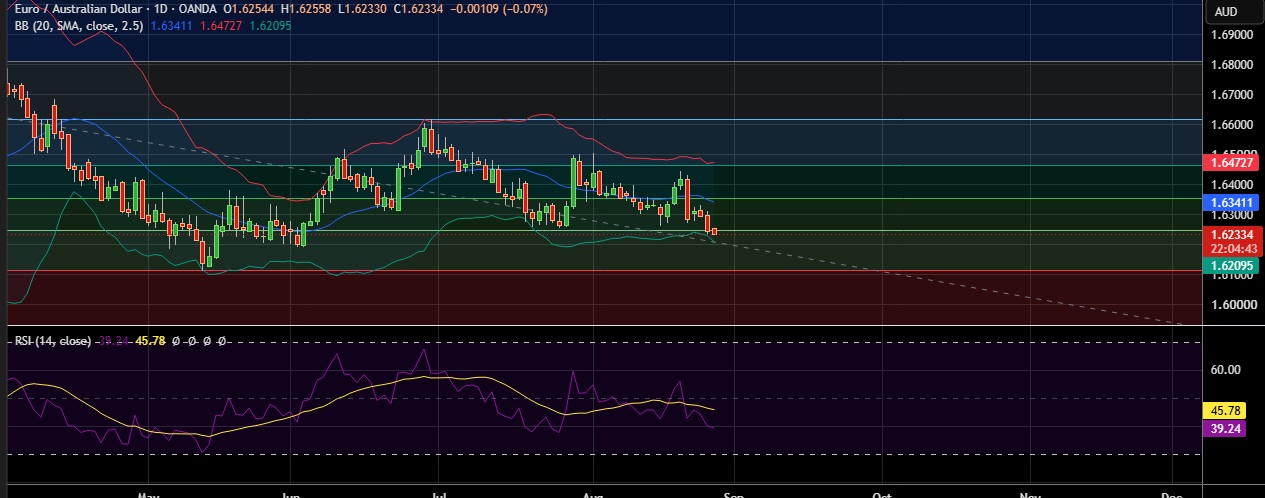The width and height of the screenshot is (1265, 498).
Task: Click the yellow RSI value 45.78 in the legend
Action: tap(151, 341)
